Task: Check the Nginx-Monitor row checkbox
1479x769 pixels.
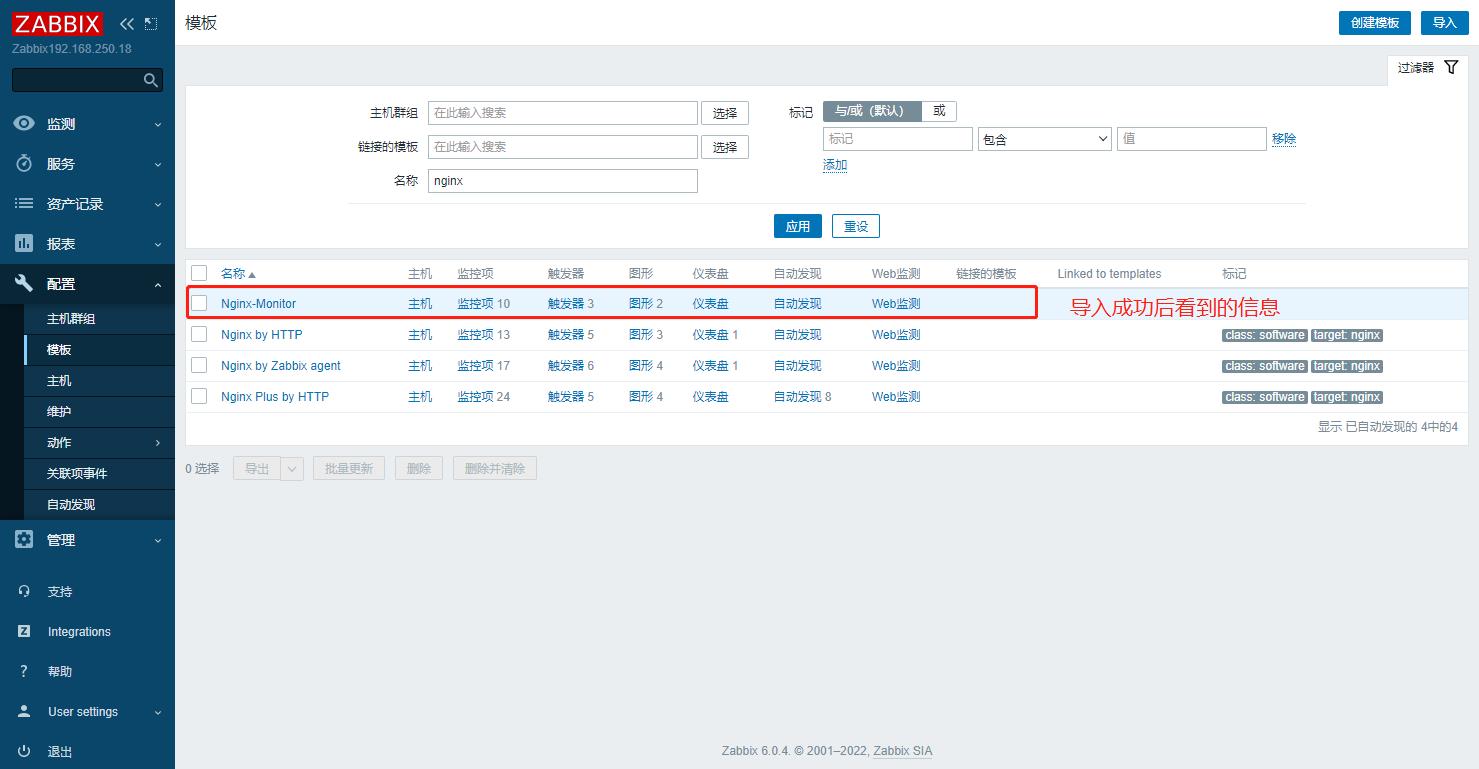Action: (x=199, y=303)
